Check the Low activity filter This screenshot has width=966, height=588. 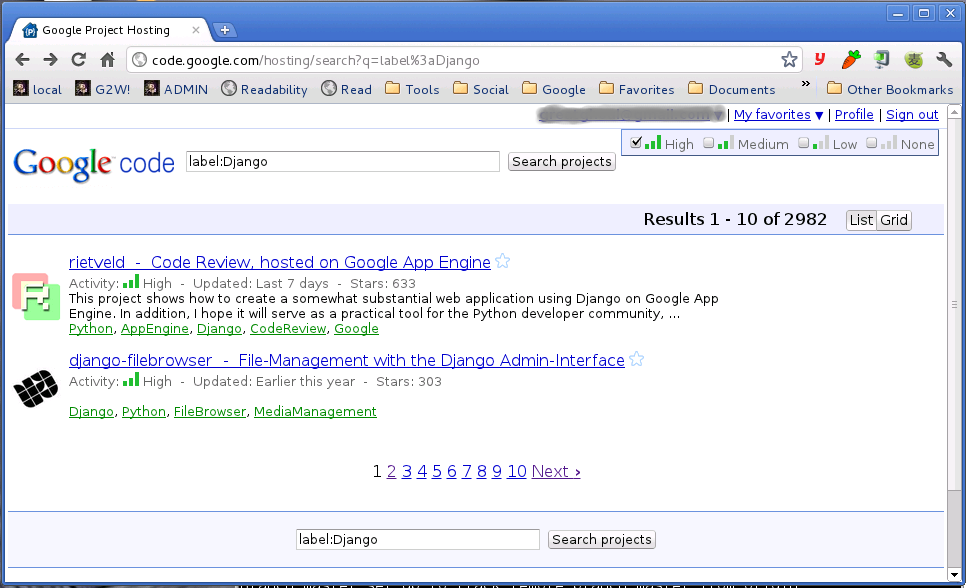point(803,143)
